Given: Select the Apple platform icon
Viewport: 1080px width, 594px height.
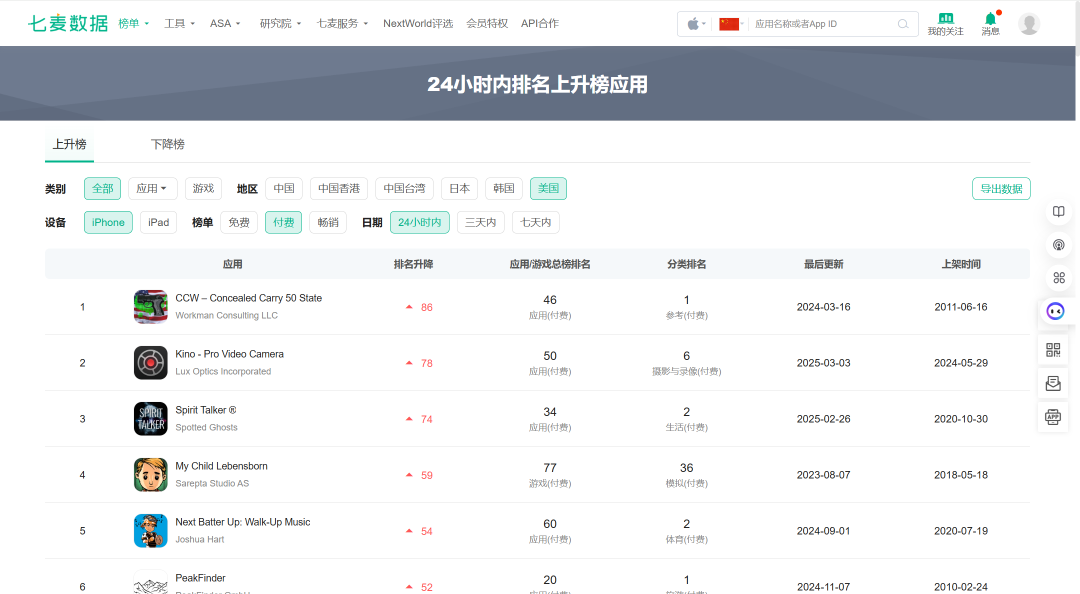Looking at the screenshot, I should (693, 24).
